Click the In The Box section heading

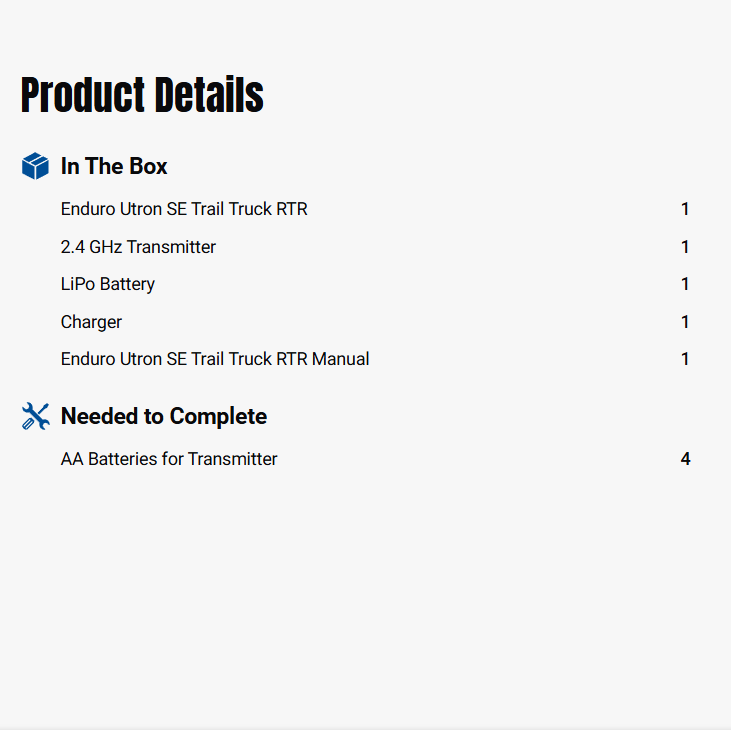click(x=114, y=166)
